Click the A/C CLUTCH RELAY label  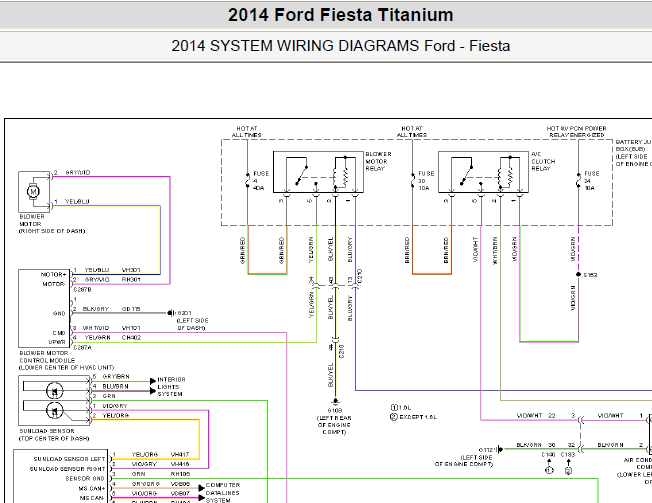click(x=543, y=161)
